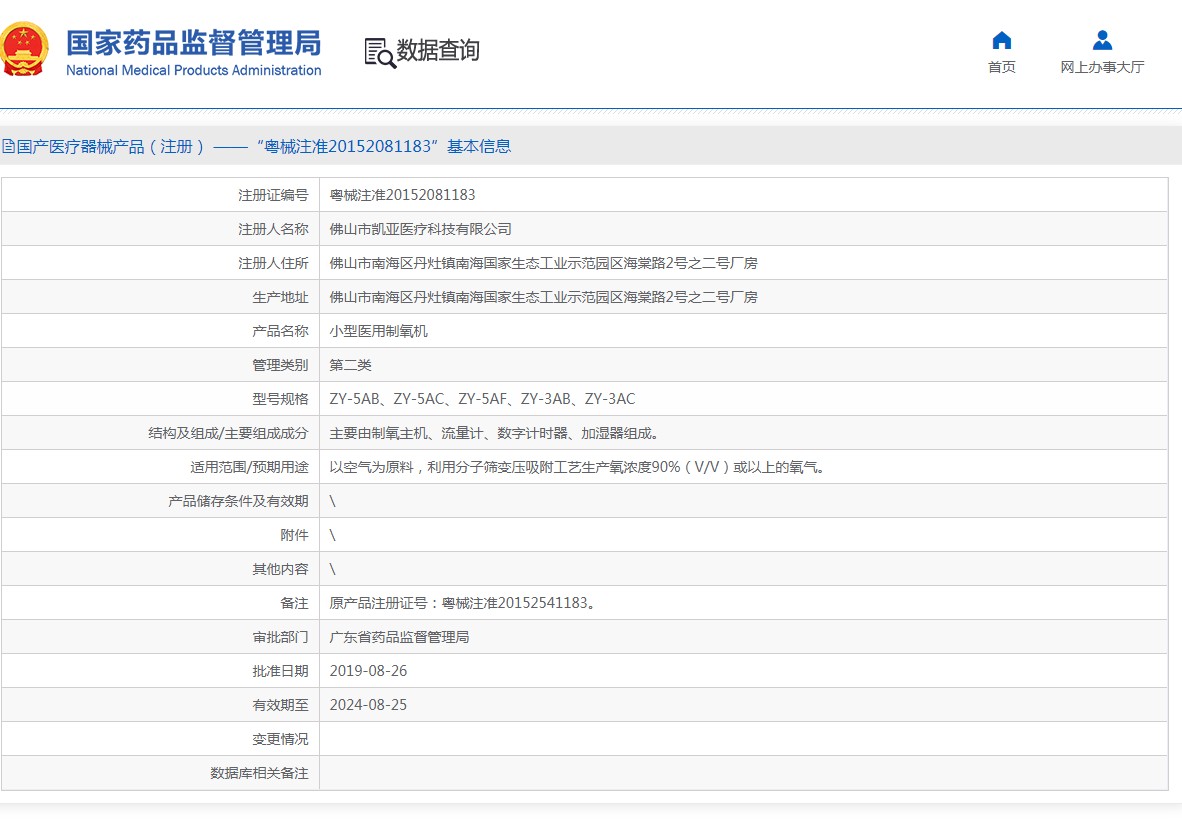The height and width of the screenshot is (834, 1182).
Task: Click the approving department 广东省药品监督管理局
Action: tap(399, 637)
